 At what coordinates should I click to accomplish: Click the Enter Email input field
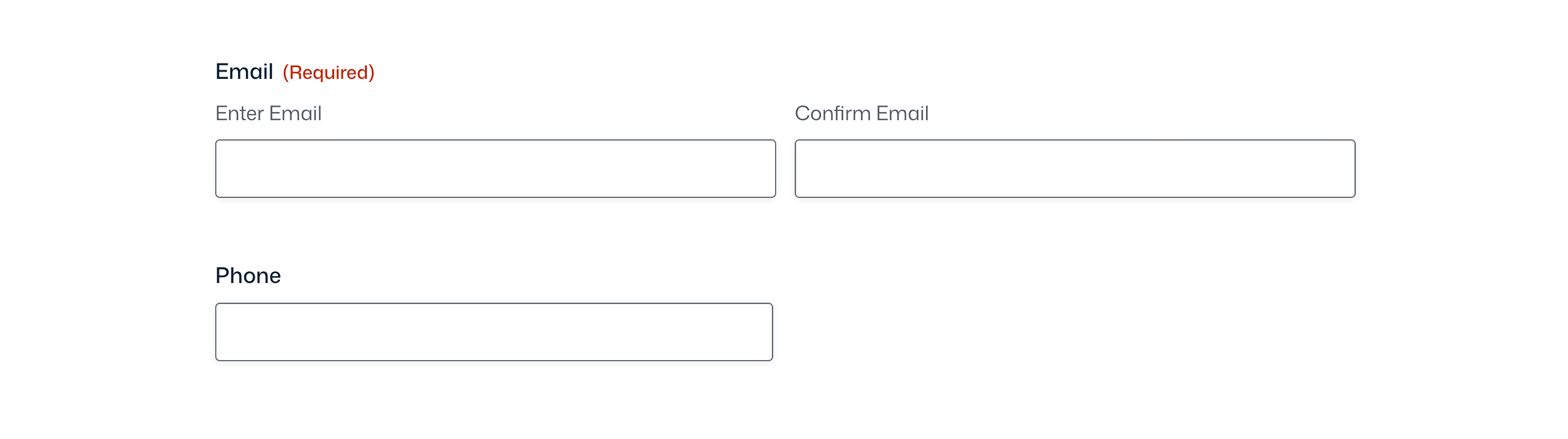(x=495, y=169)
